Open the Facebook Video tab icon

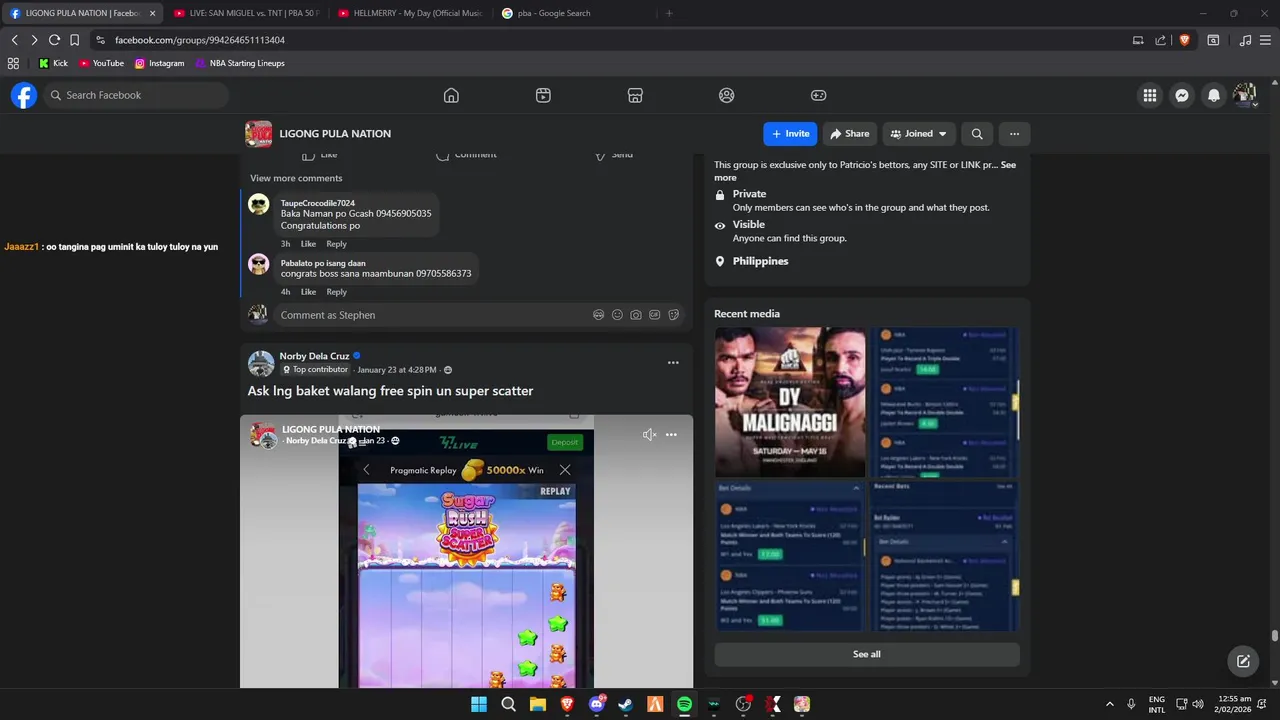(x=543, y=95)
